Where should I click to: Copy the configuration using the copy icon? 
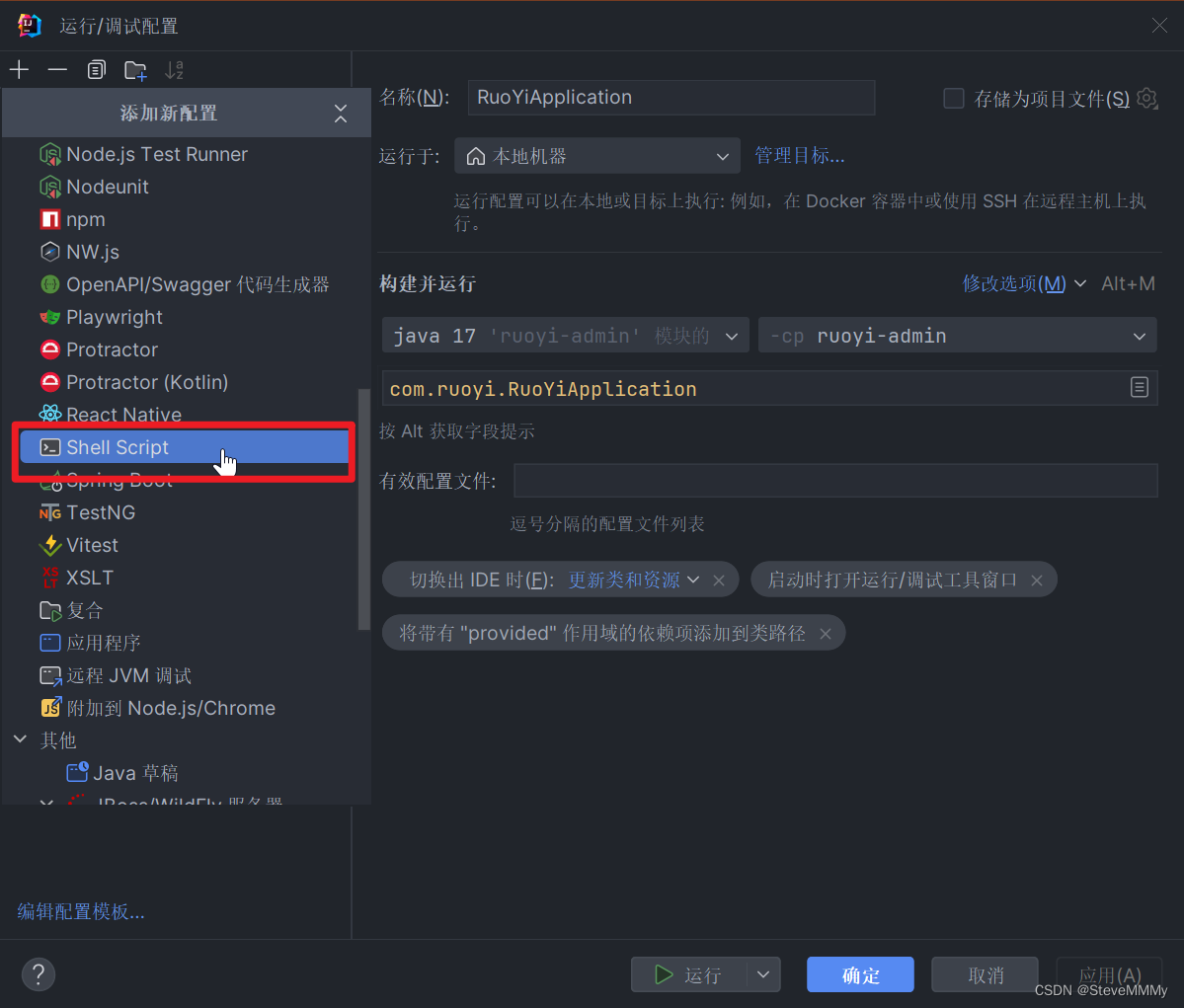[x=96, y=70]
